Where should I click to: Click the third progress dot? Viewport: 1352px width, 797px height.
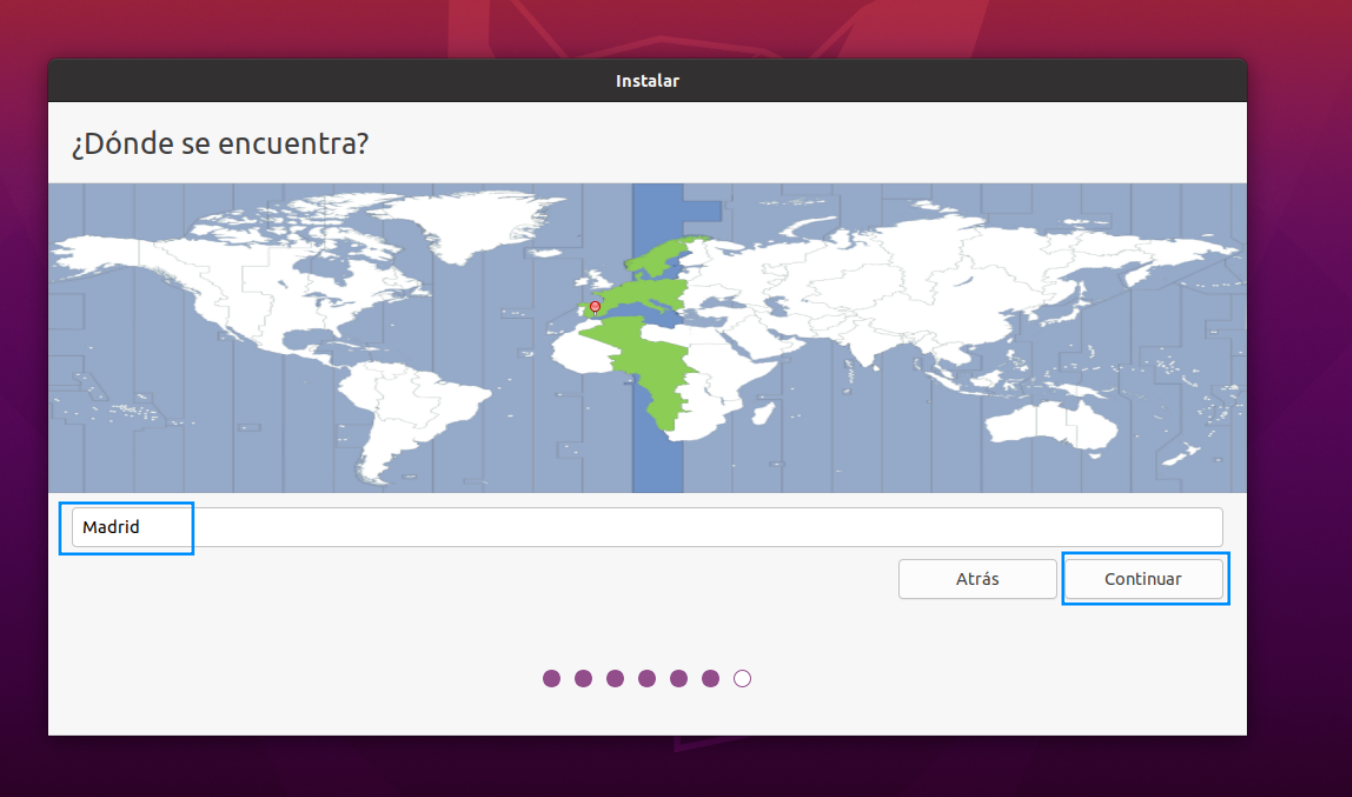(x=615, y=679)
